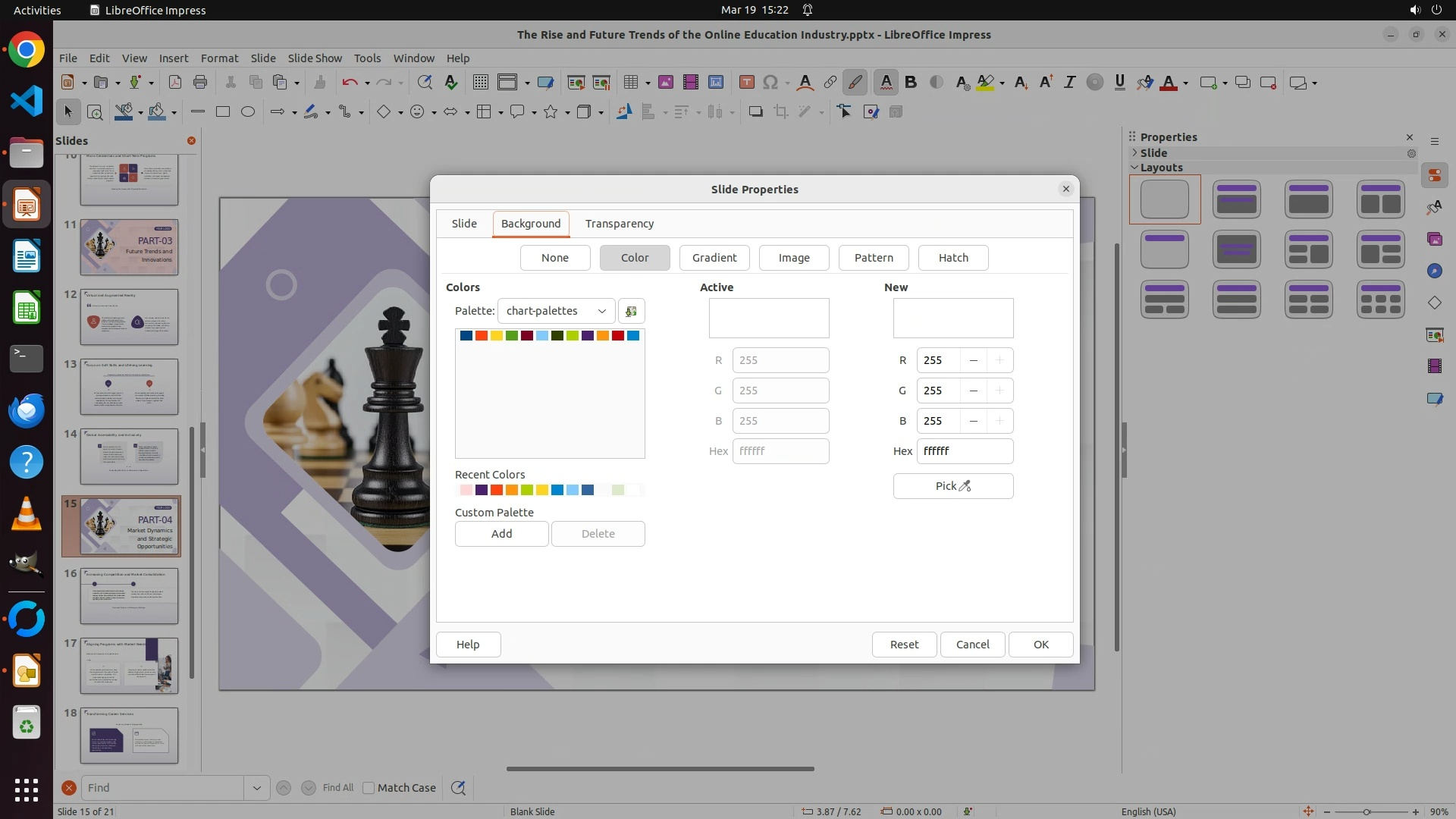
Task: Select slide 16 thumbnail
Action: [129, 596]
